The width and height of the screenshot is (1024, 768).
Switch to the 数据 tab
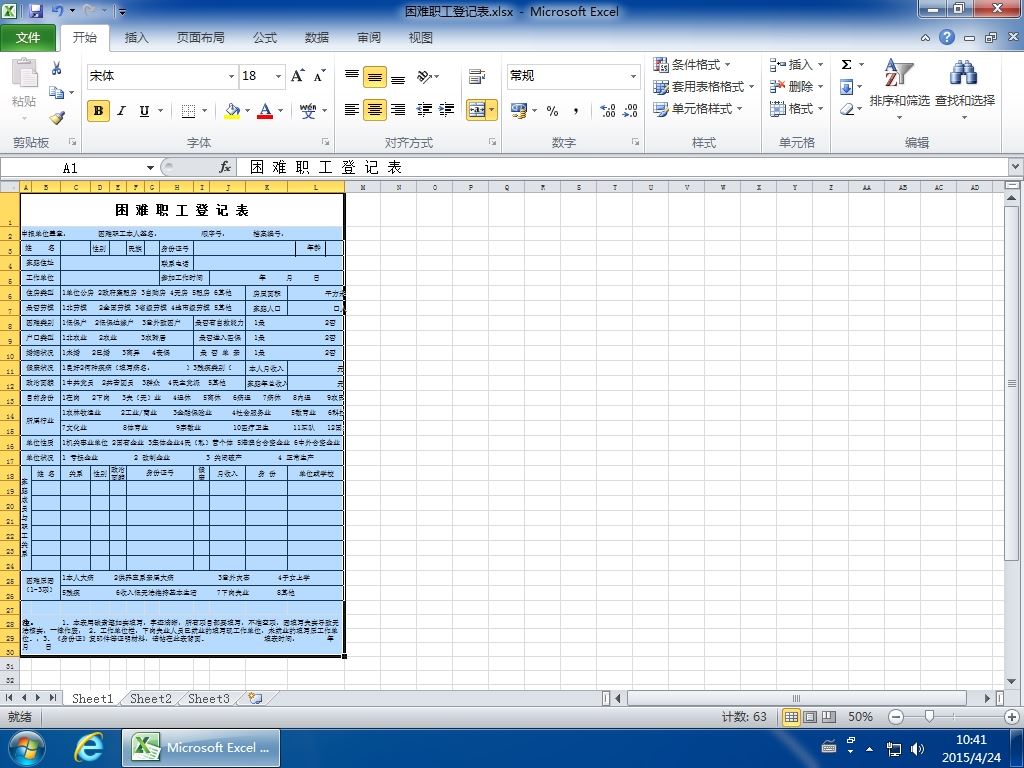(x=317, y=38)
